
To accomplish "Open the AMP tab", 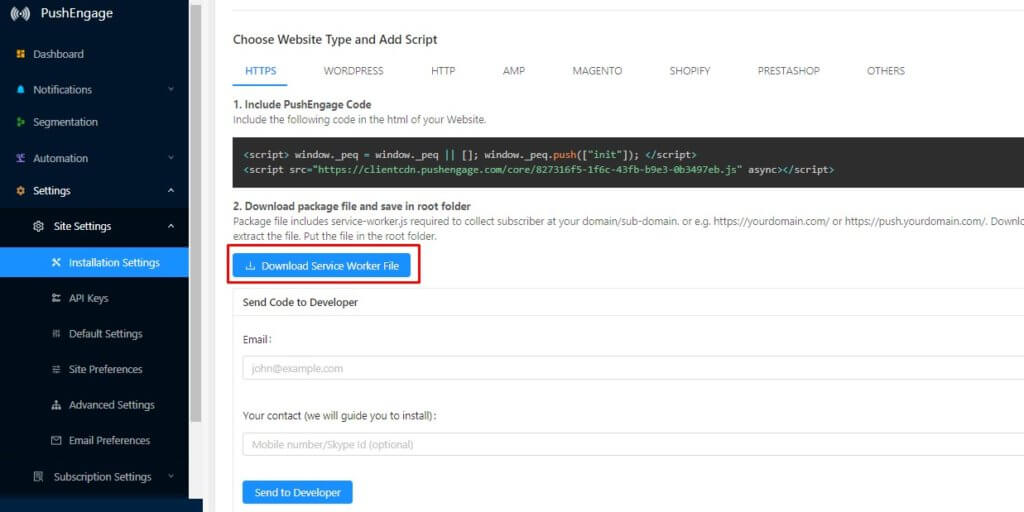I will (x=513, y=71).
